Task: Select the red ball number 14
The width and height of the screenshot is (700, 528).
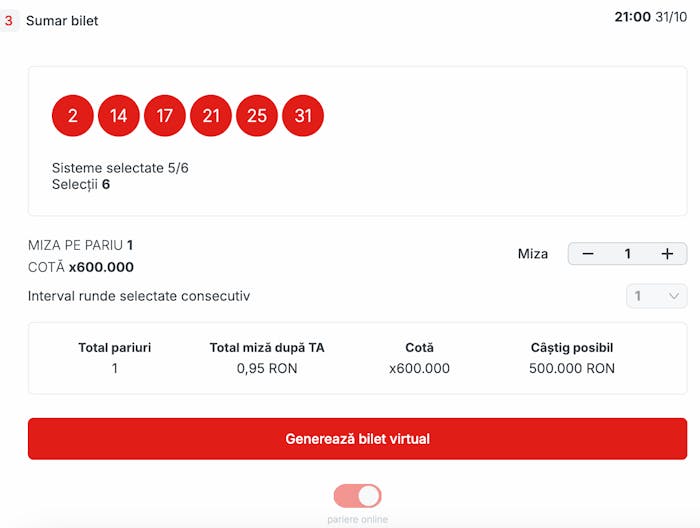Action: [x=118, y=116]
